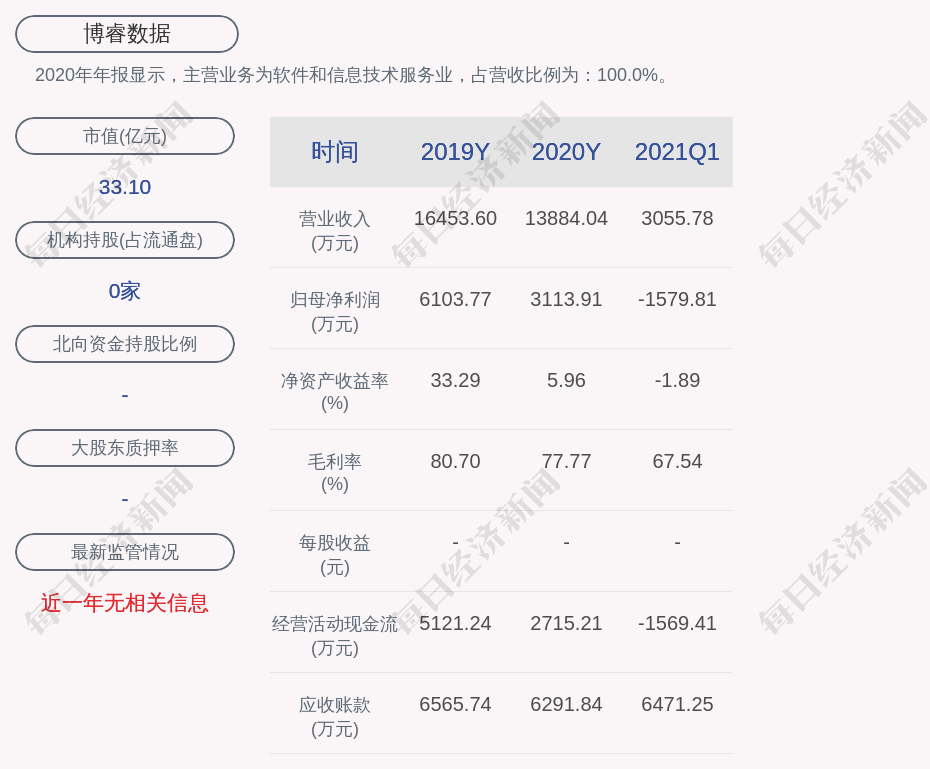Click the 营业收入(万元) row label
The image size is (930, 769).
point(335,230)
